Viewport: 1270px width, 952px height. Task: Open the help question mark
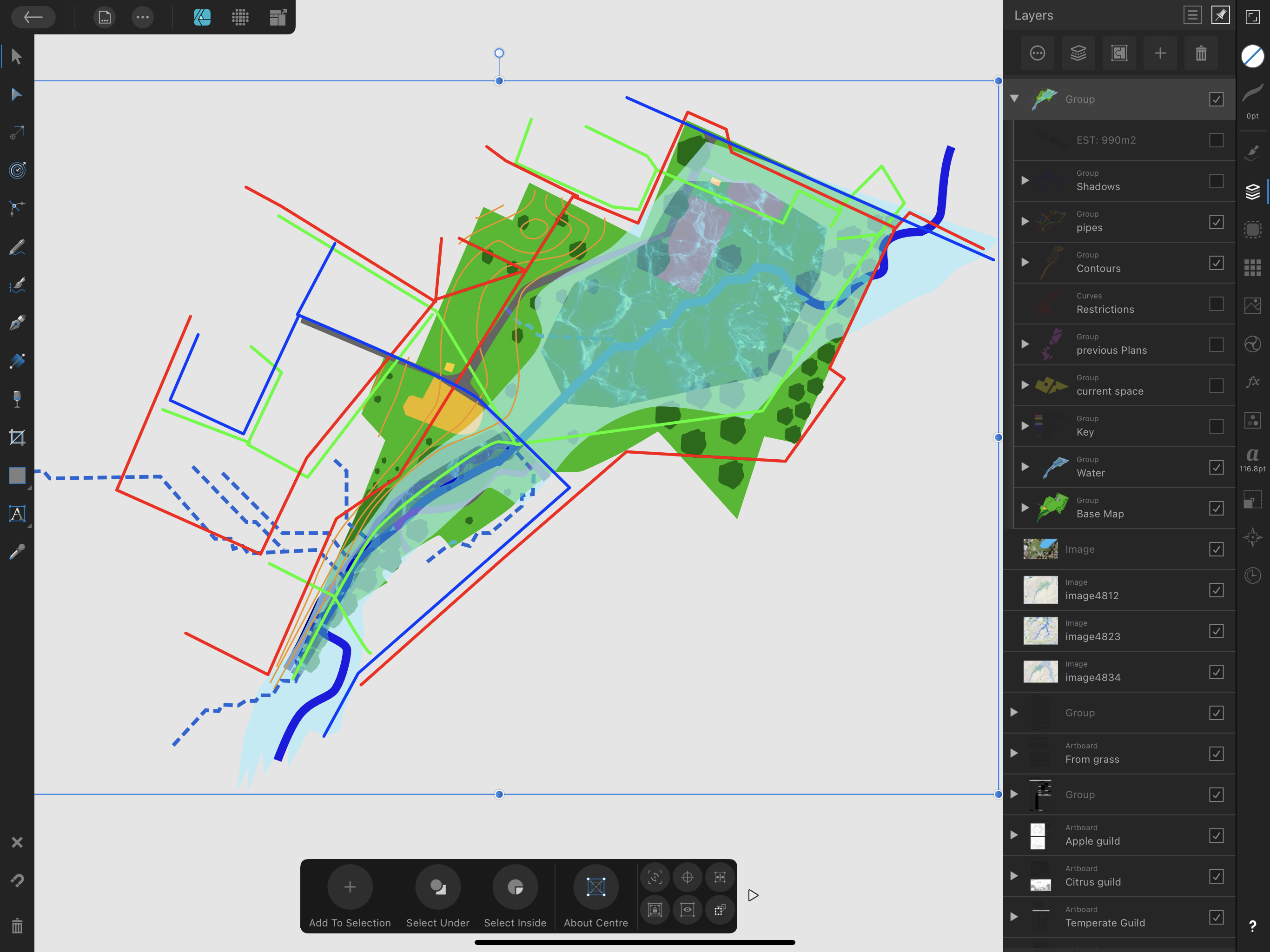tap(1252, 926)
